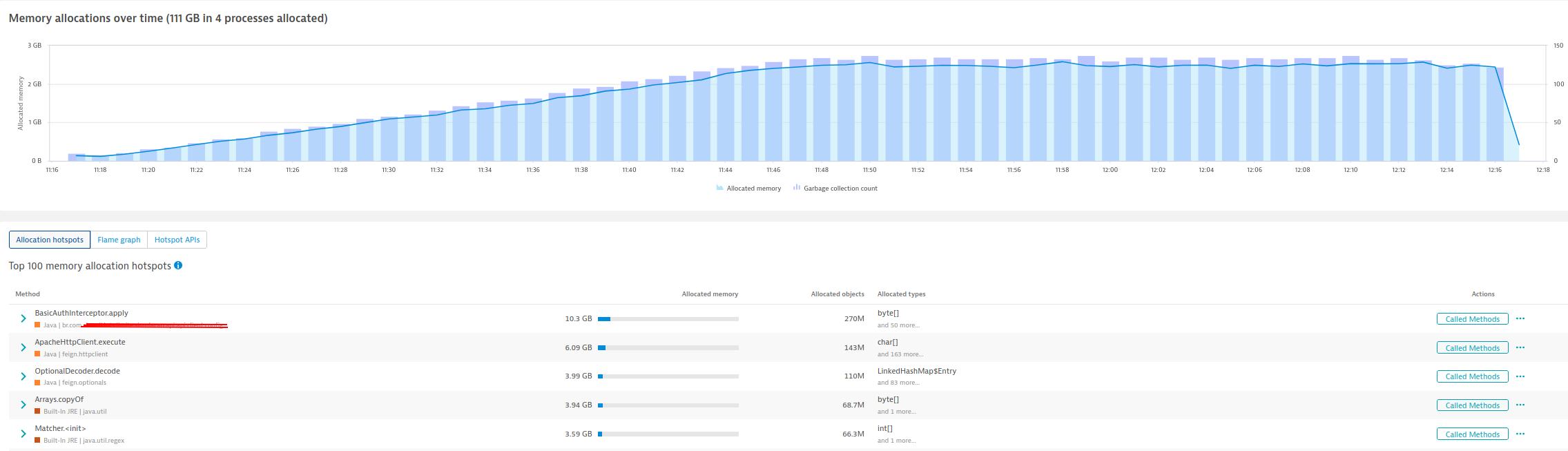Expand the Arrays.copyOf row
Viewport: 1568px width, 451px height.
click(x=23, y=405)
